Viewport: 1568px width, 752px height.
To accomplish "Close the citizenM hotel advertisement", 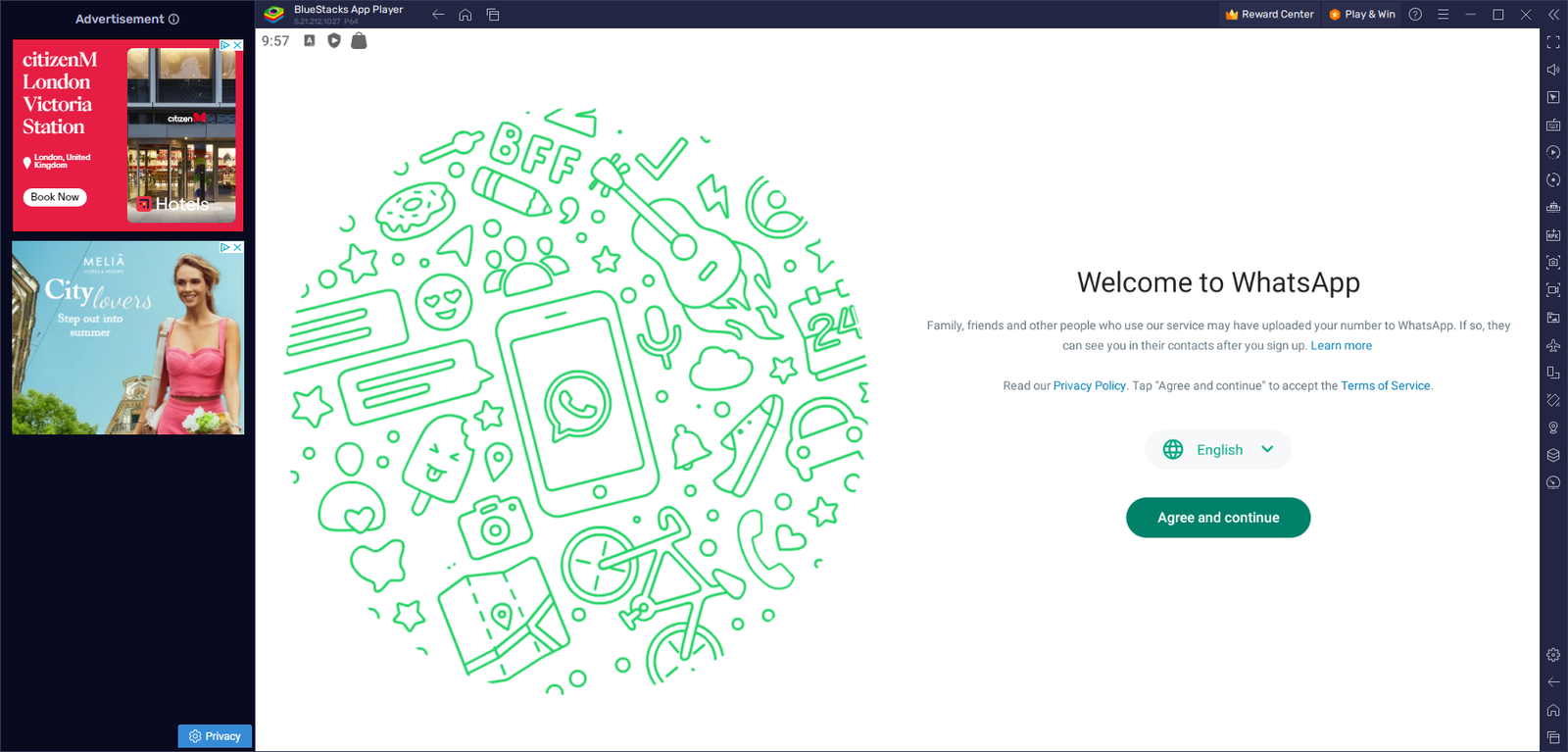I will [x=237, y=45].
